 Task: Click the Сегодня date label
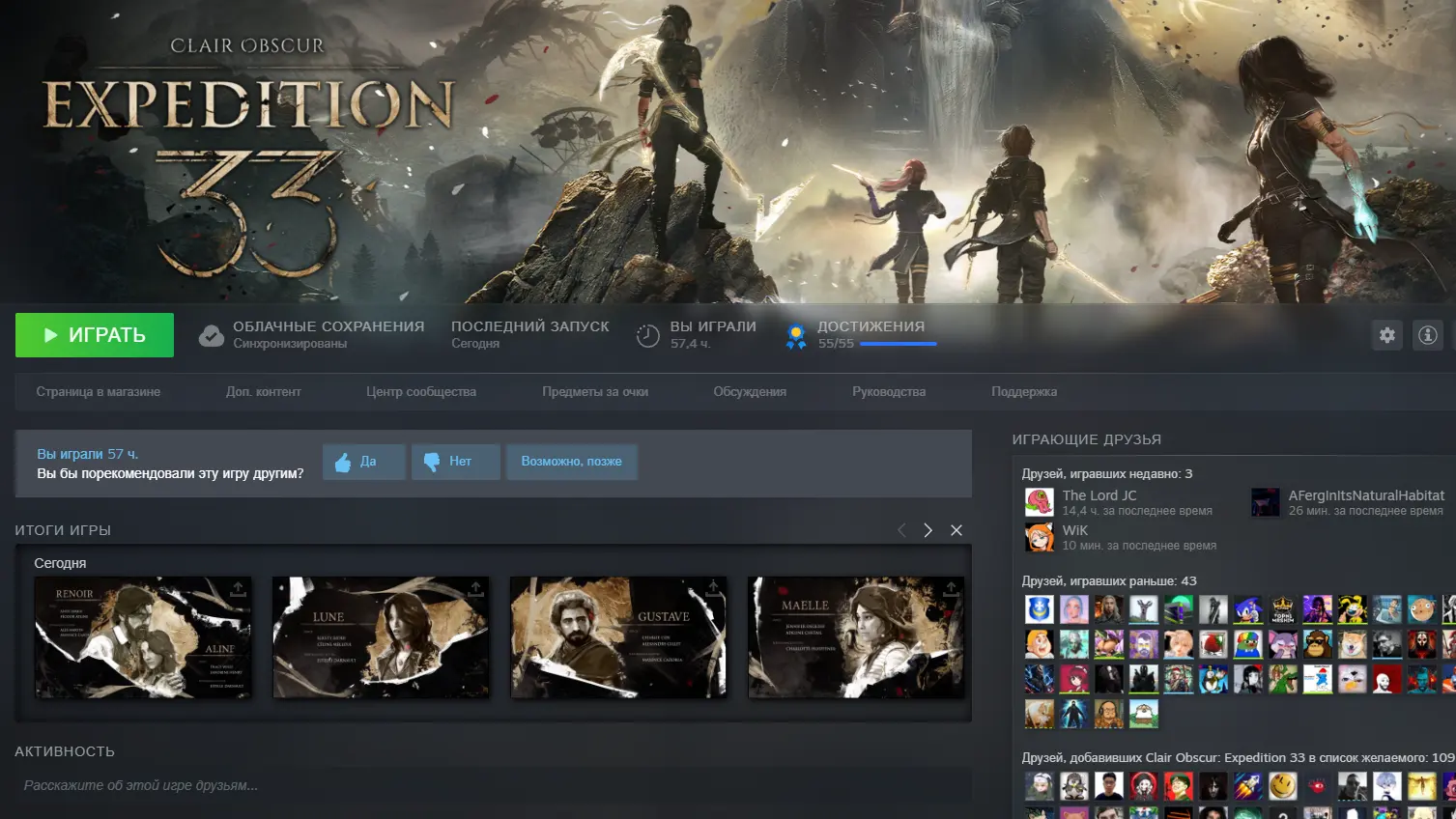pos(60,563)
